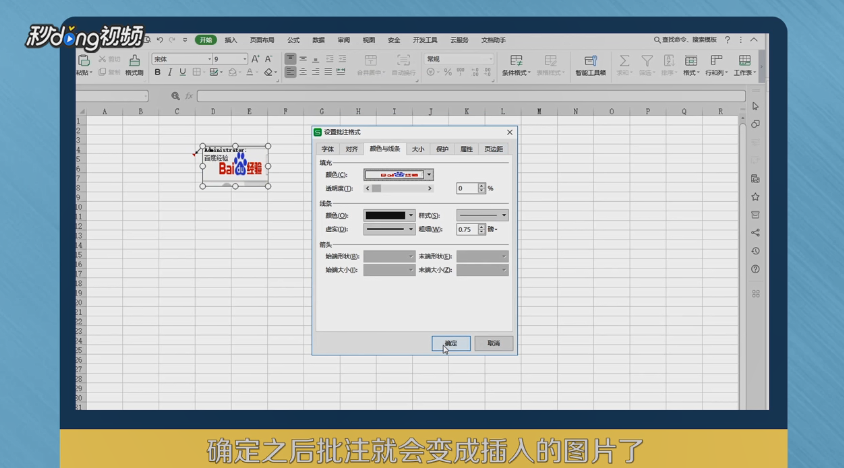Click the percent style icon
Viewport: 844px width, 468px height.
(448, 72)
